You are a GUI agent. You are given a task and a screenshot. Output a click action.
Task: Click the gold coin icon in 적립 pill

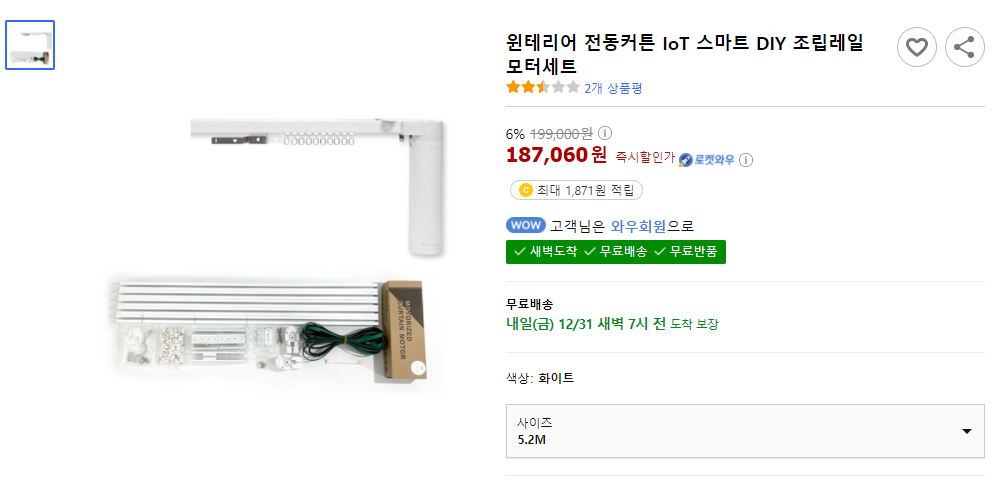click(524, 190)
